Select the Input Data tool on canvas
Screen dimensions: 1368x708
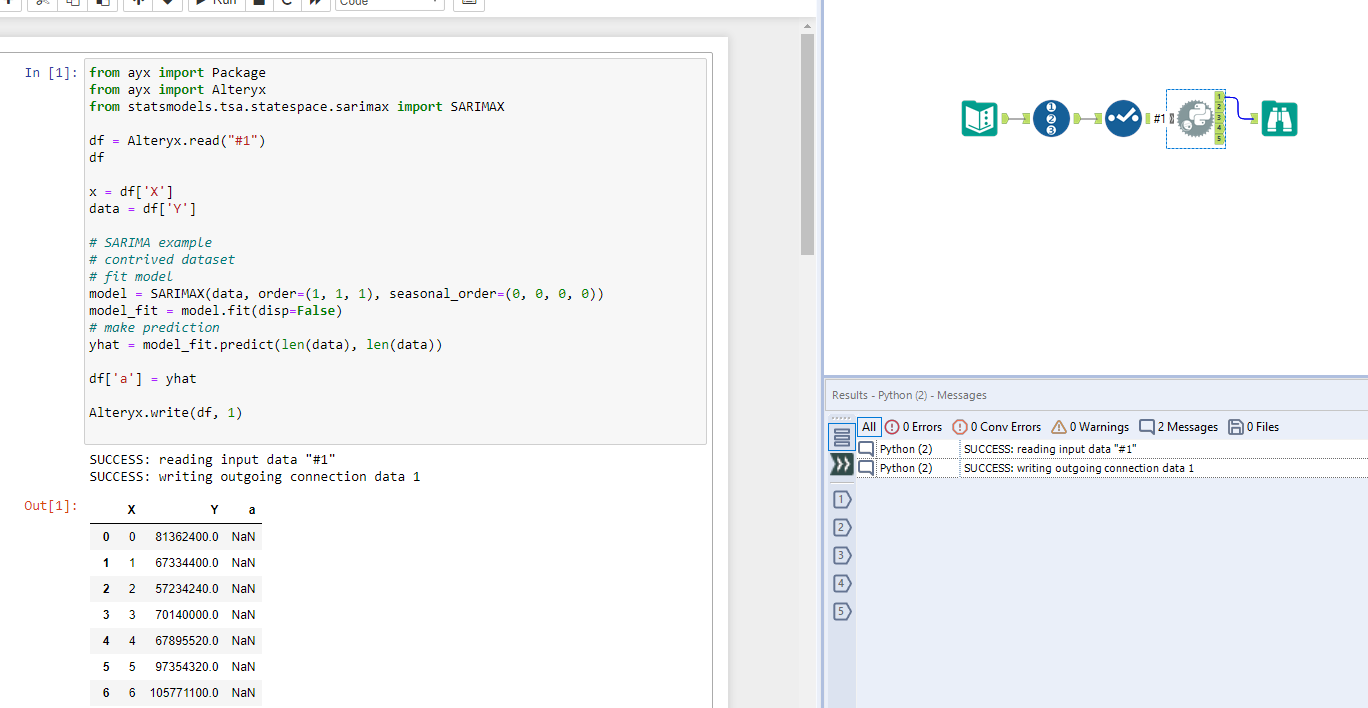[x=979, y=119]
